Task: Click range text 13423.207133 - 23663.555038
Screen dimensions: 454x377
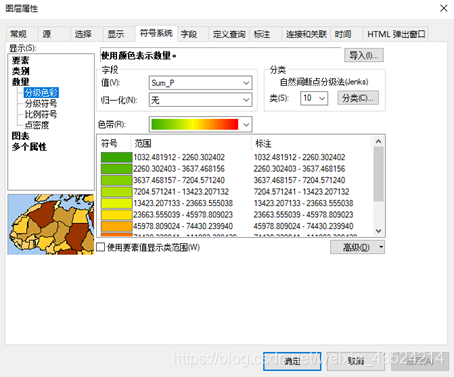Action: (183, 203)
